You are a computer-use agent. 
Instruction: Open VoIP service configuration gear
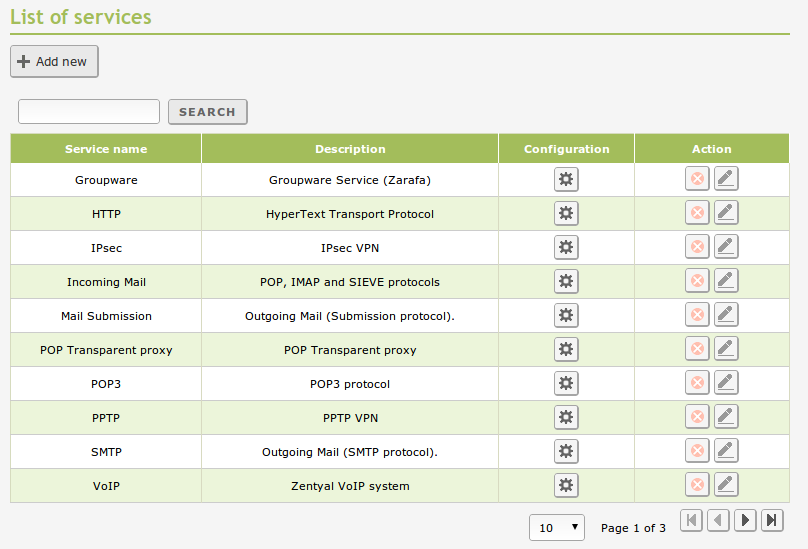(566, 486)
